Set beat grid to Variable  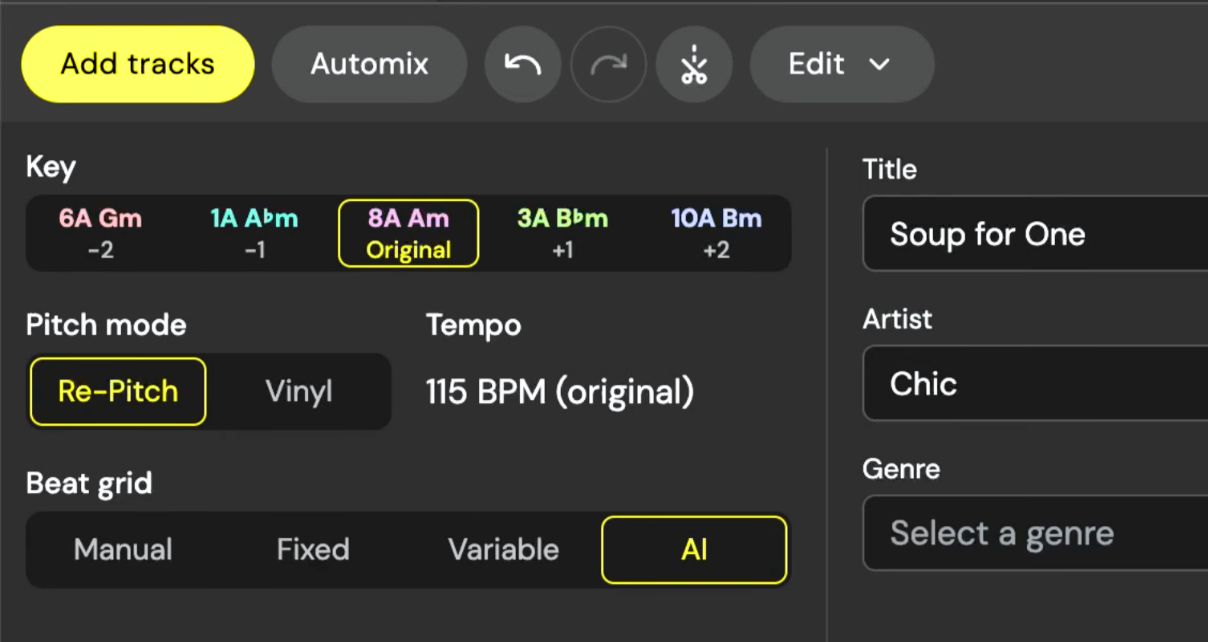point(503,550)
